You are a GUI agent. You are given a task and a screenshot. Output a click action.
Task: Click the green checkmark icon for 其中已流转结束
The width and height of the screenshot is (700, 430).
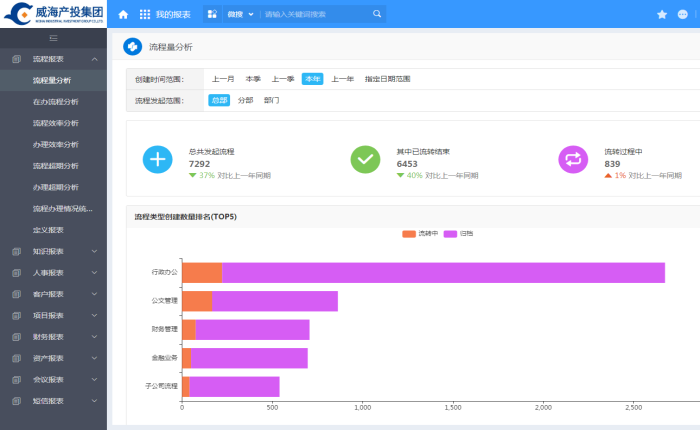[x=365, y=159]
